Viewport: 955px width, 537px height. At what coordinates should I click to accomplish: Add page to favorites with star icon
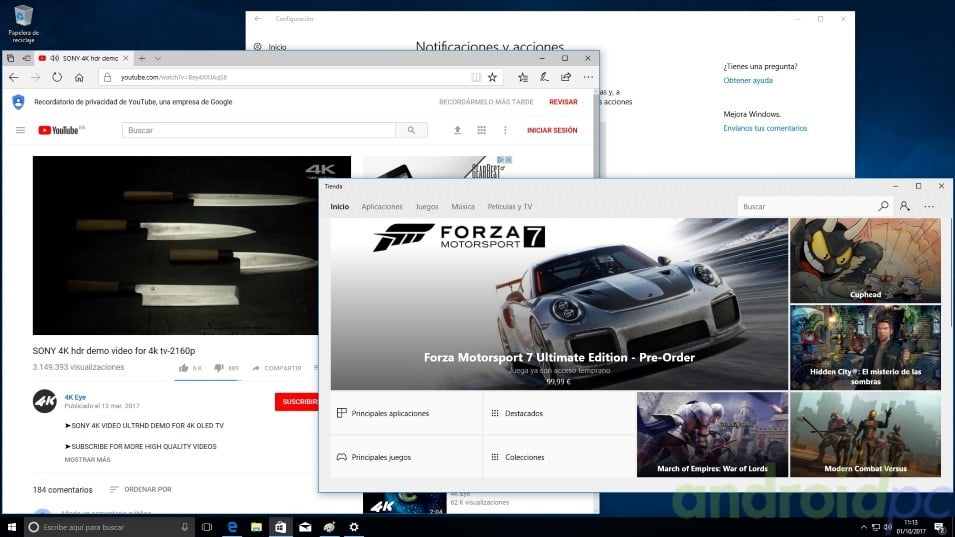[x=492, y=77]
